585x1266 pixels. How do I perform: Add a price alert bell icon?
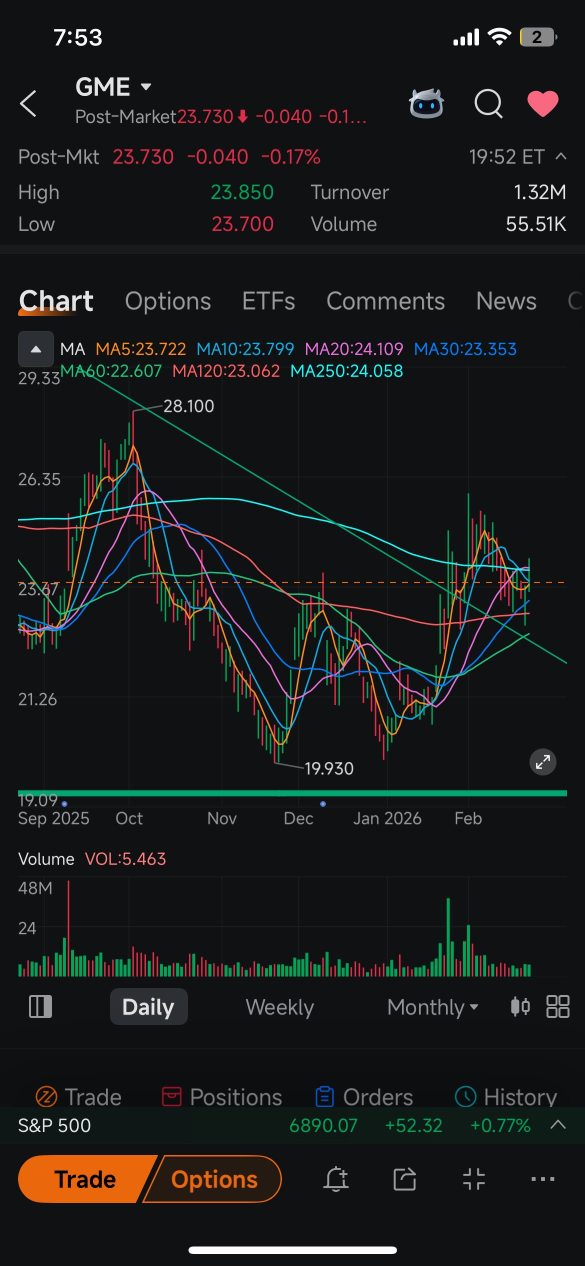pos(336,1180)
